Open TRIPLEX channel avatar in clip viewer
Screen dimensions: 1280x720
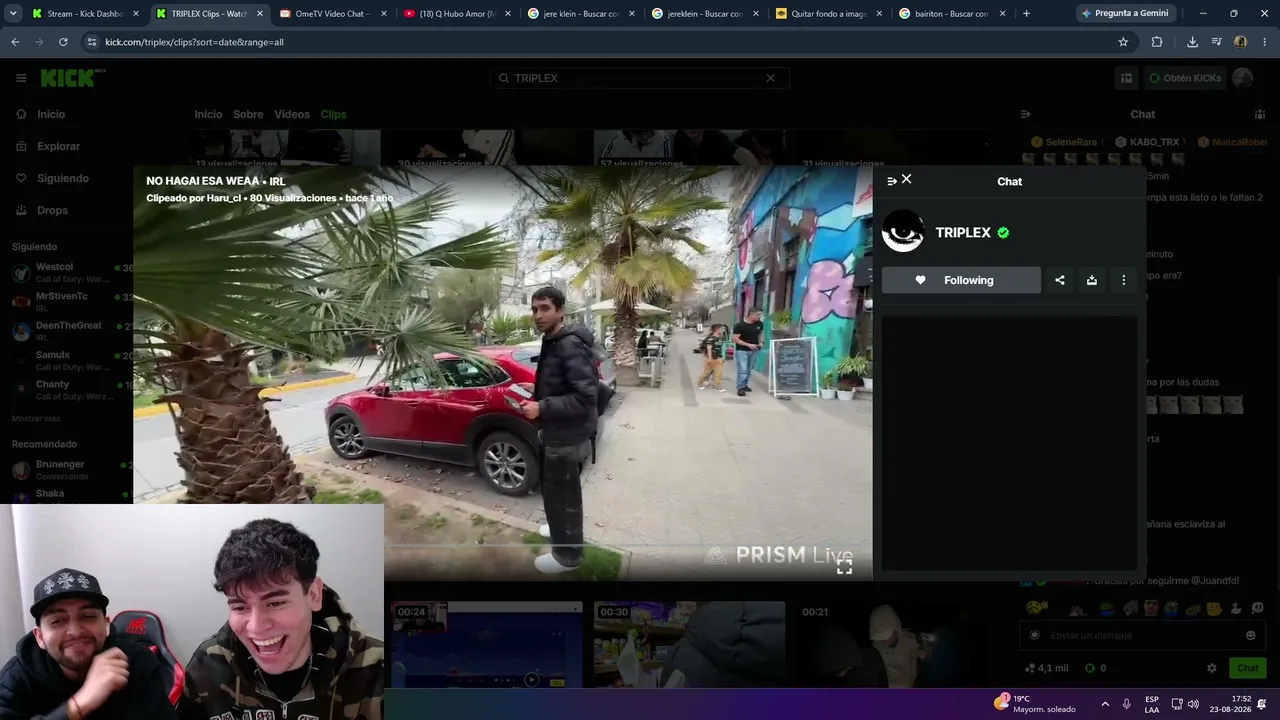[903, 232]
